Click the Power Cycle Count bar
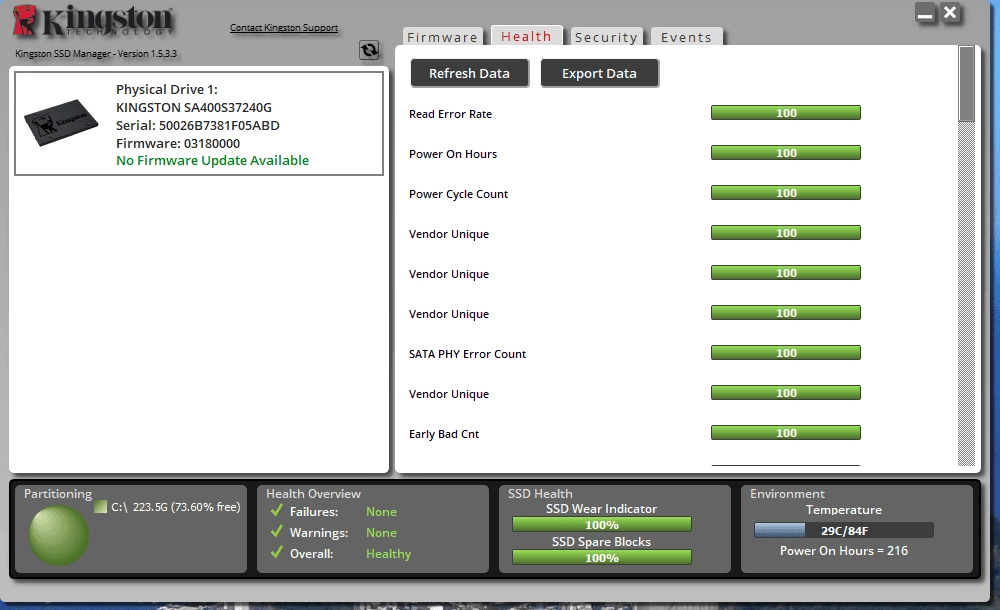The image size is (1000, 610). coord(786,193)
